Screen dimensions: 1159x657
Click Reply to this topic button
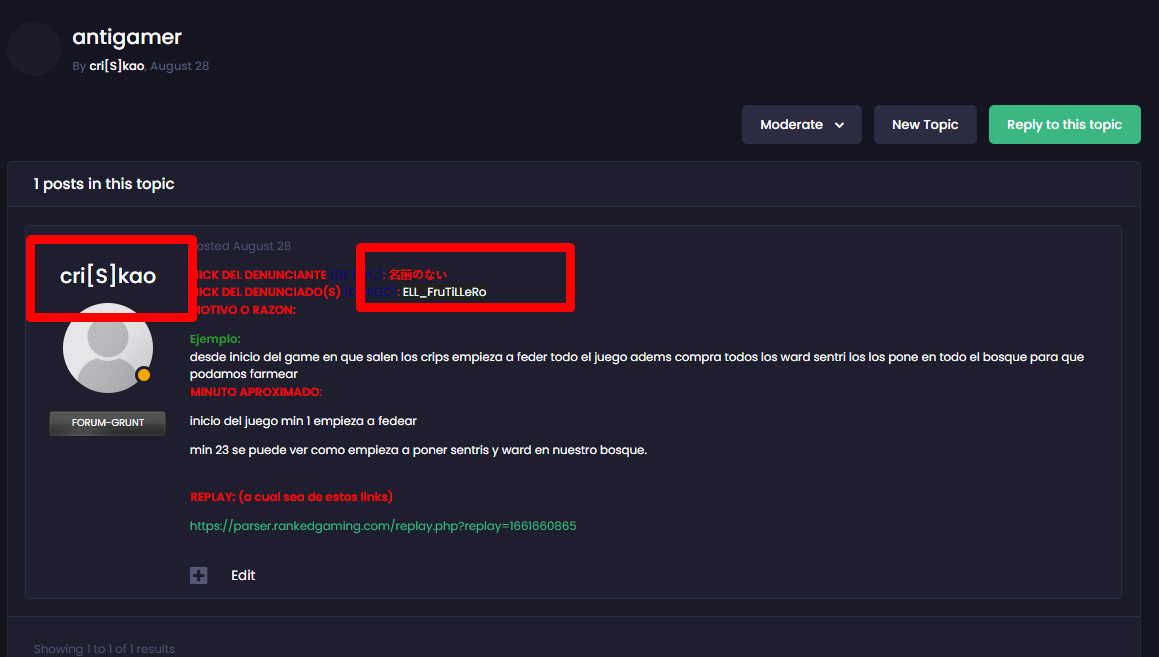coord(1064,125)
